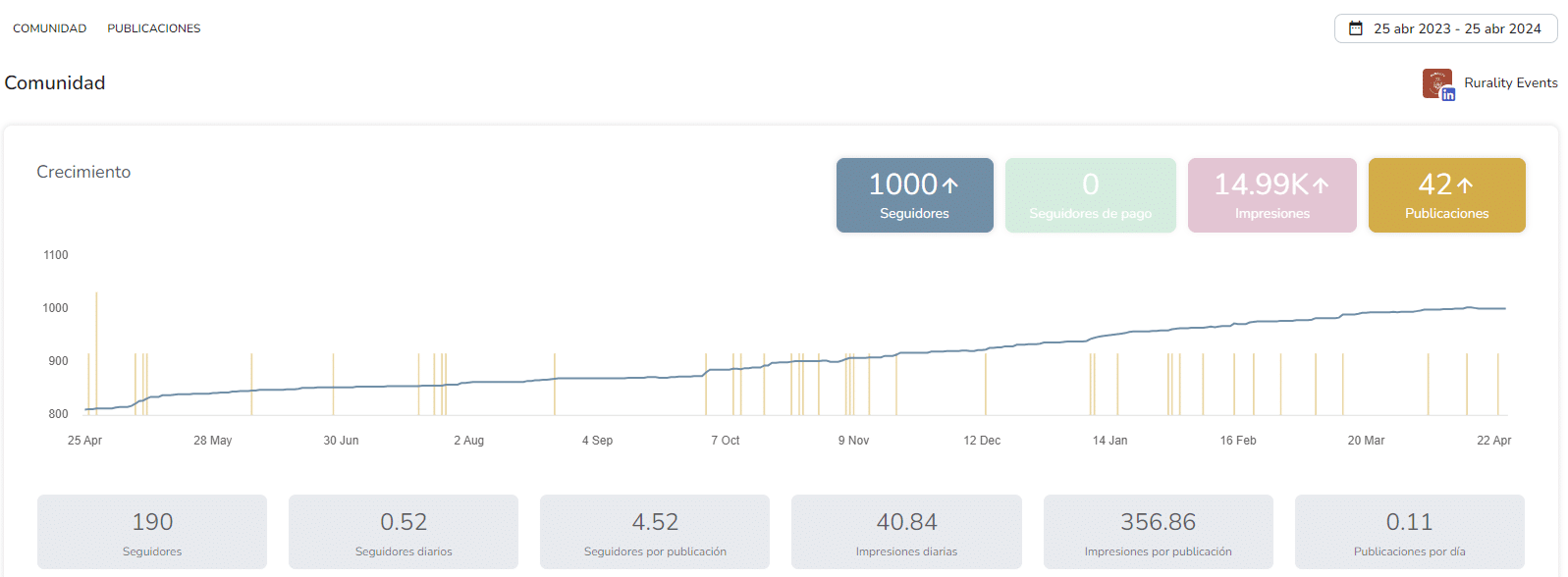1568x577 pixels.
Task: Click the Rurality Events profile logo
Action: click(x=1436, y=82)
